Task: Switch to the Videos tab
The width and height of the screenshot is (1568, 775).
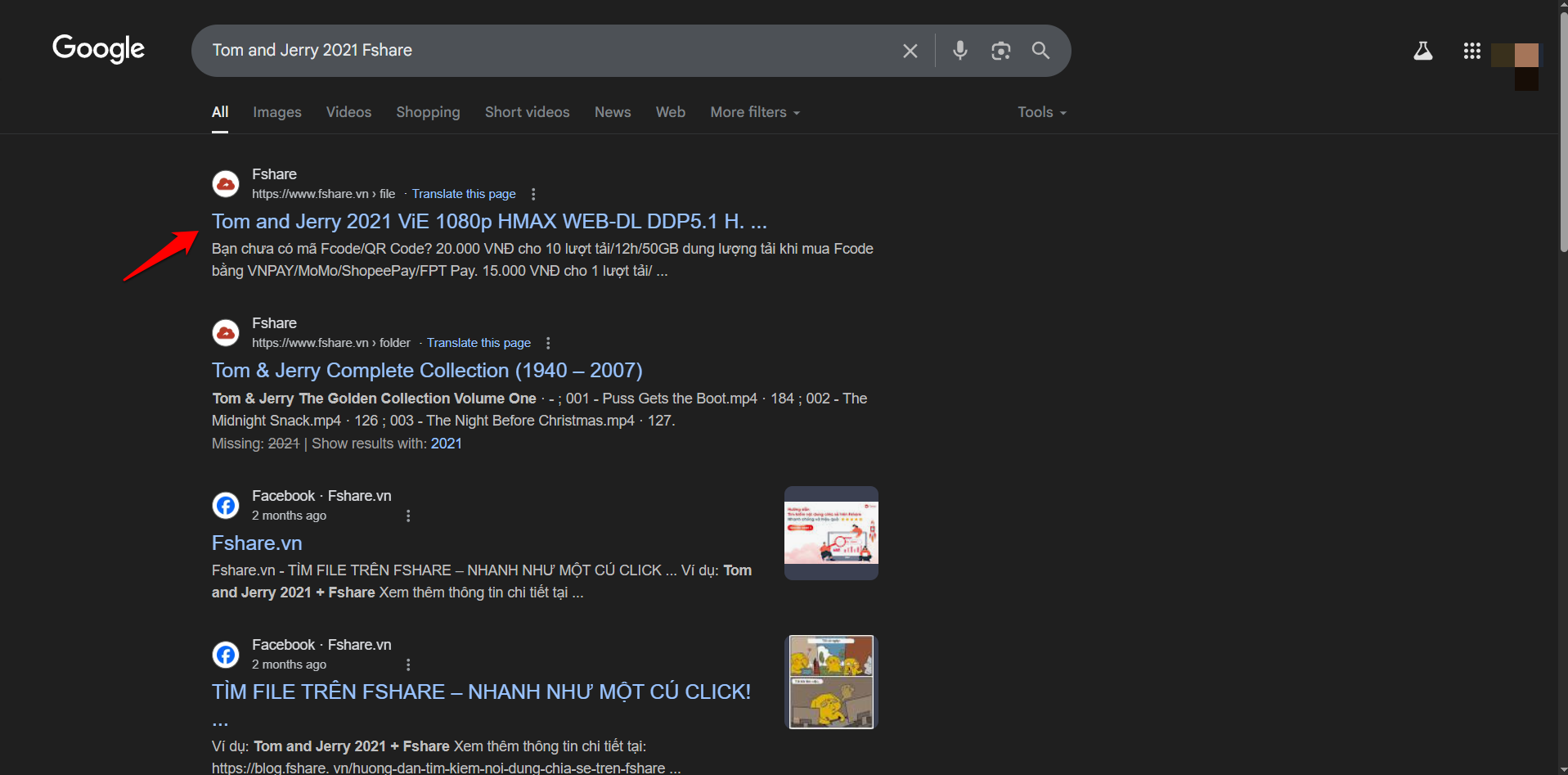Action: tap(348, 112)
